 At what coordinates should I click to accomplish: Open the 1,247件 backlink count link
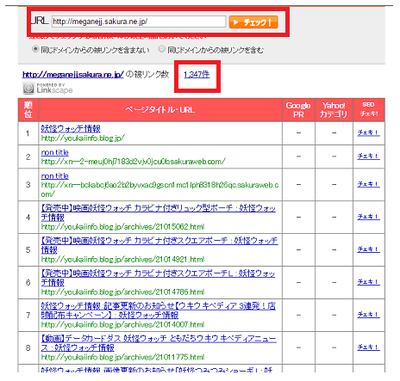(x=197, y=74)
